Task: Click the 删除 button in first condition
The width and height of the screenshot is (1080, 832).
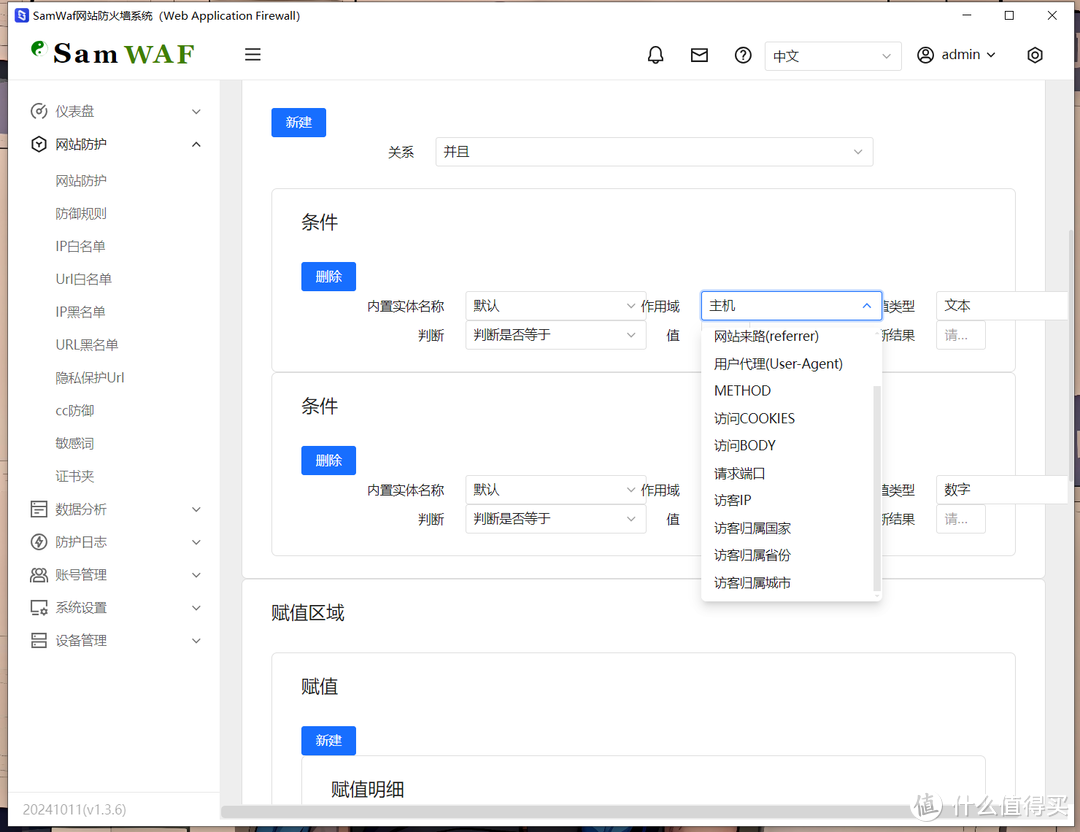Action: pyautogui.click(x=328, y=276)
